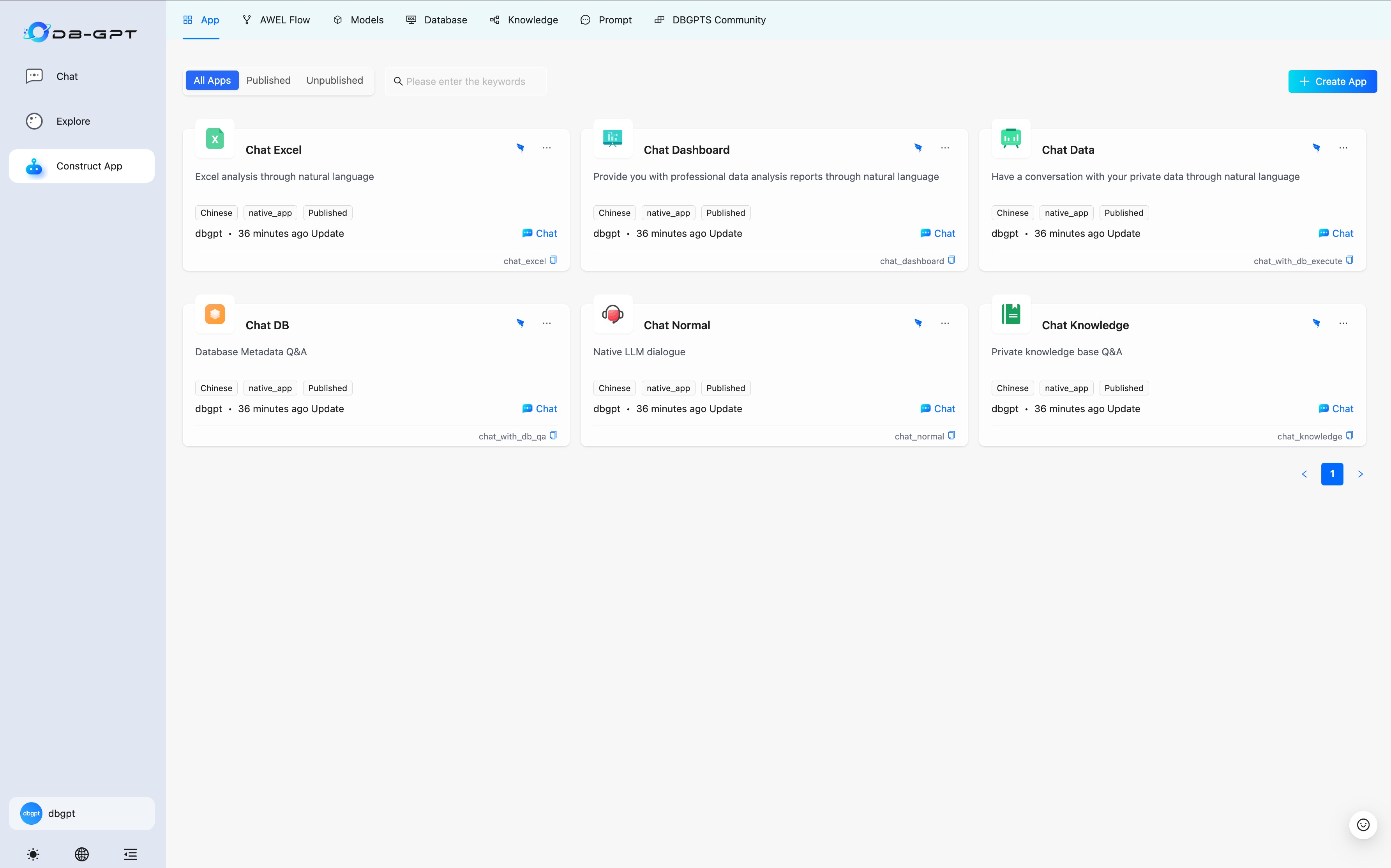The width and height of the screenshot is (1391, 868).
Task: Click share icon on Chat Knowledge card
Action: point(1316,323)
